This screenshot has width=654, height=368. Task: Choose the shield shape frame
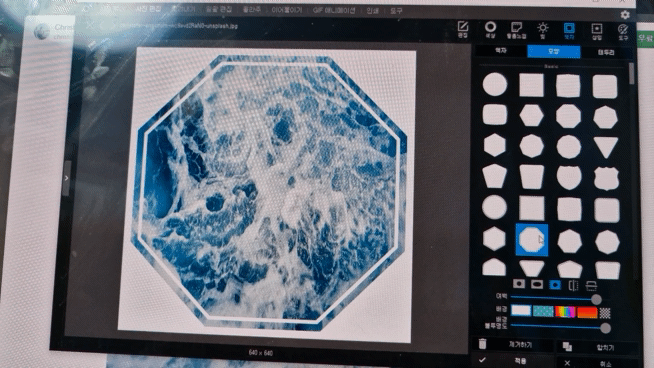(569, 177)
